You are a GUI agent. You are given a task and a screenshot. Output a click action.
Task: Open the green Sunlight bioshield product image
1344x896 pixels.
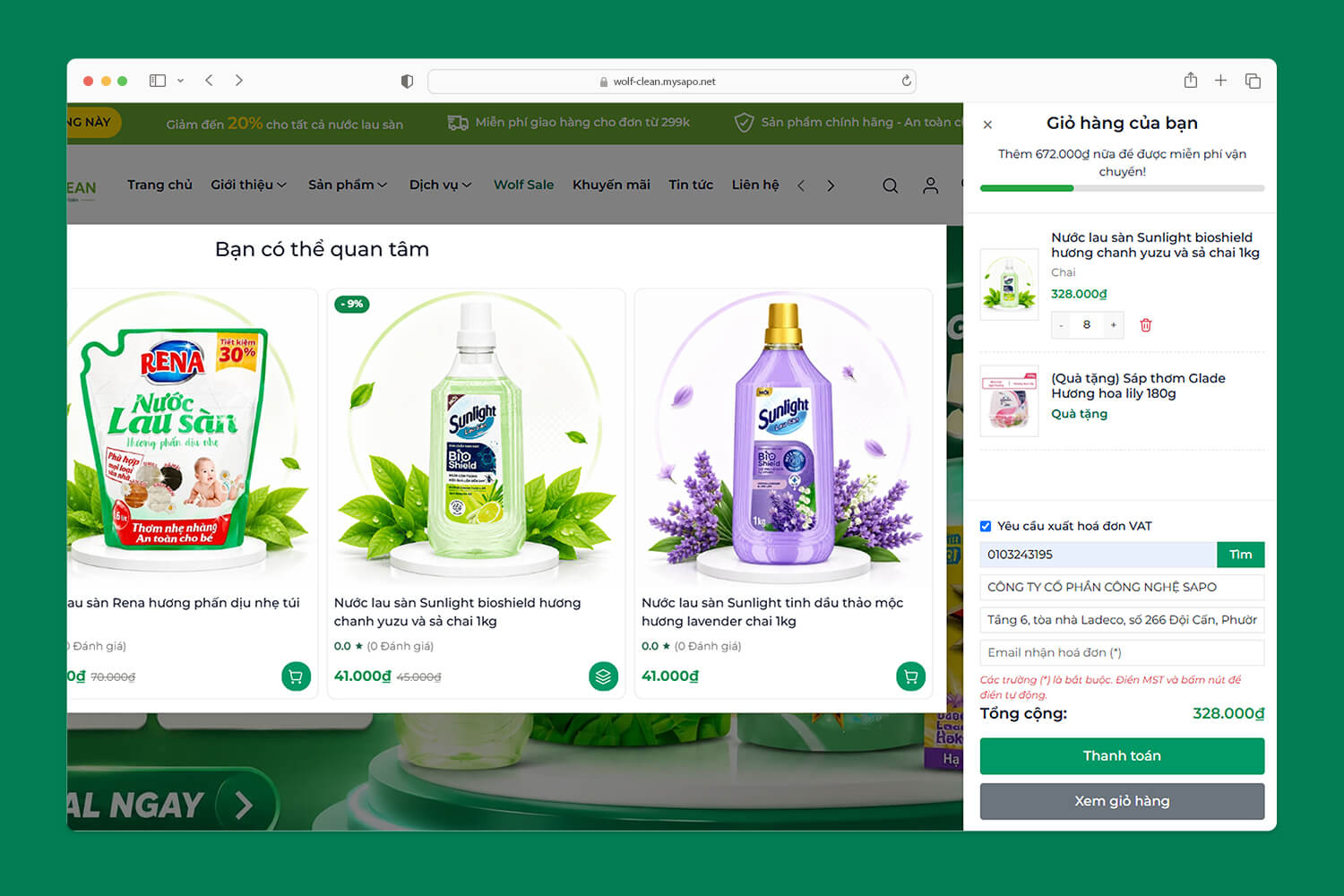pyautogui.click(x=476, y=439)
